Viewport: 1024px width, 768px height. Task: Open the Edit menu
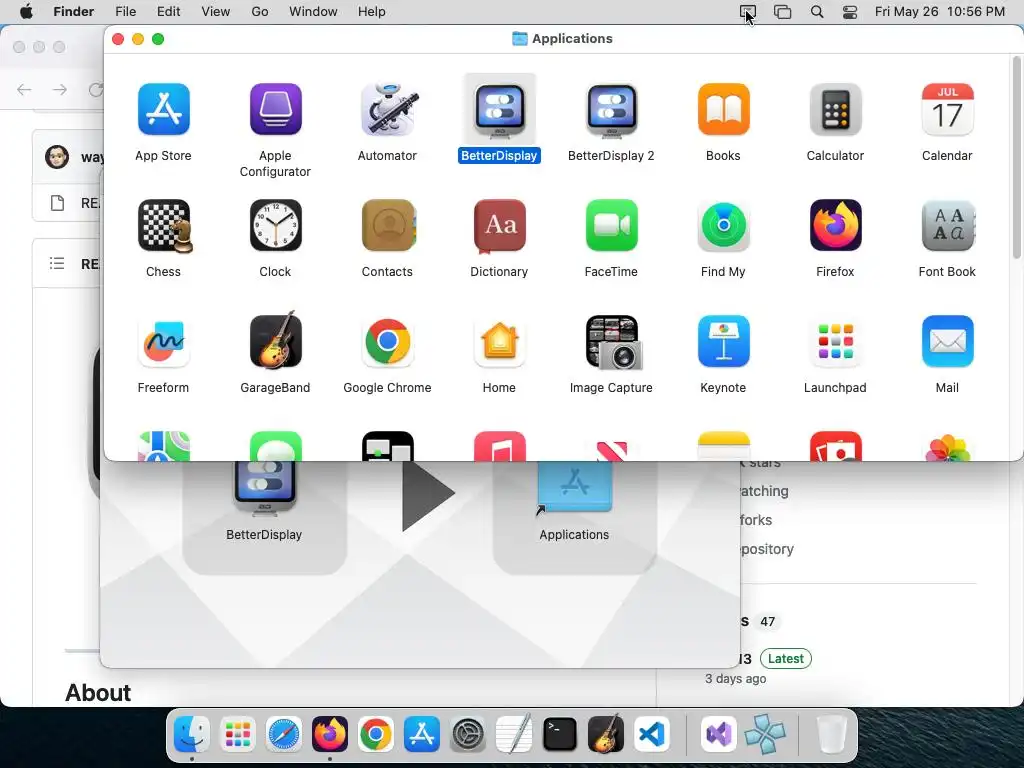[168, 11]
